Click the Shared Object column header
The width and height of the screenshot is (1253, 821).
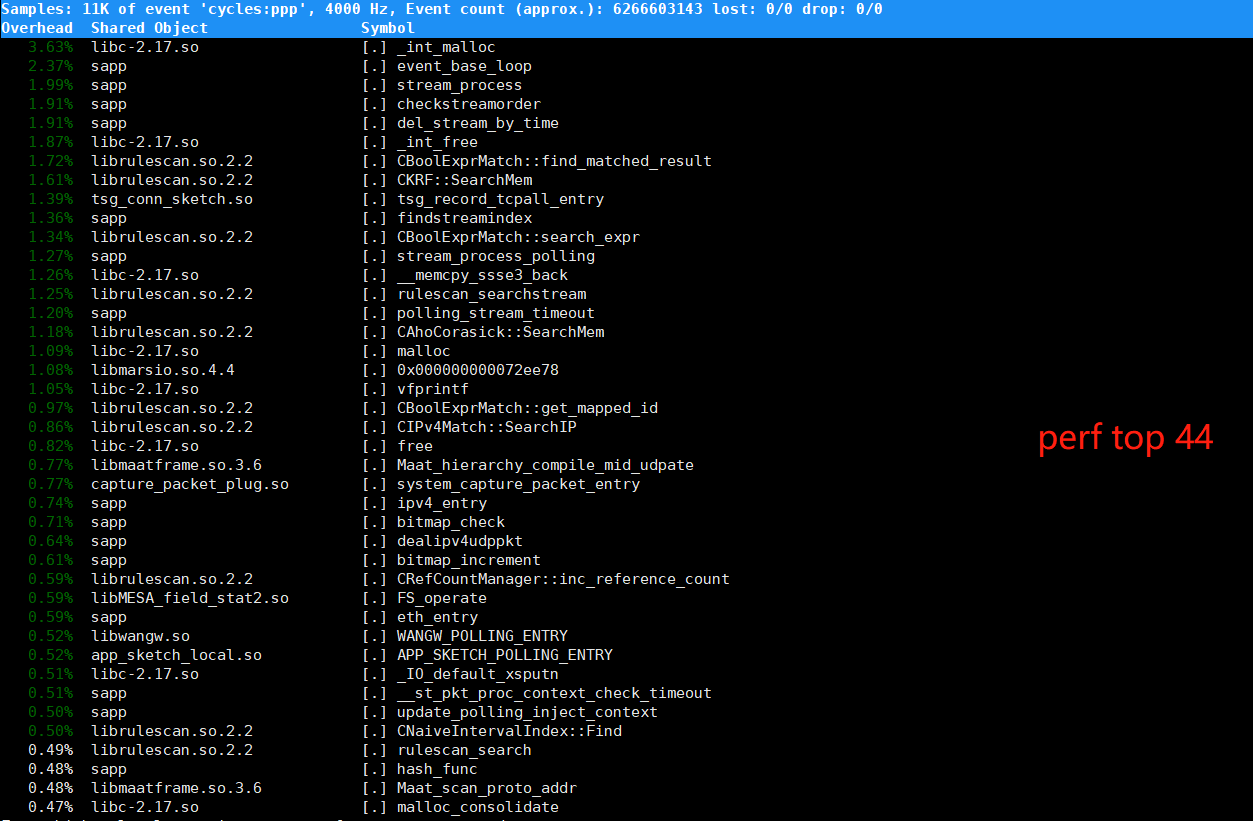coord(149,28)
